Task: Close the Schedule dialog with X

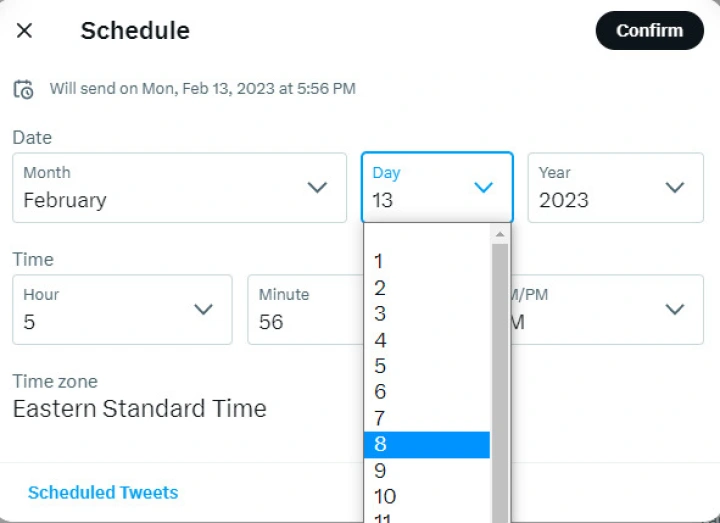Action: pyautogui.click(x=25, y=30)
